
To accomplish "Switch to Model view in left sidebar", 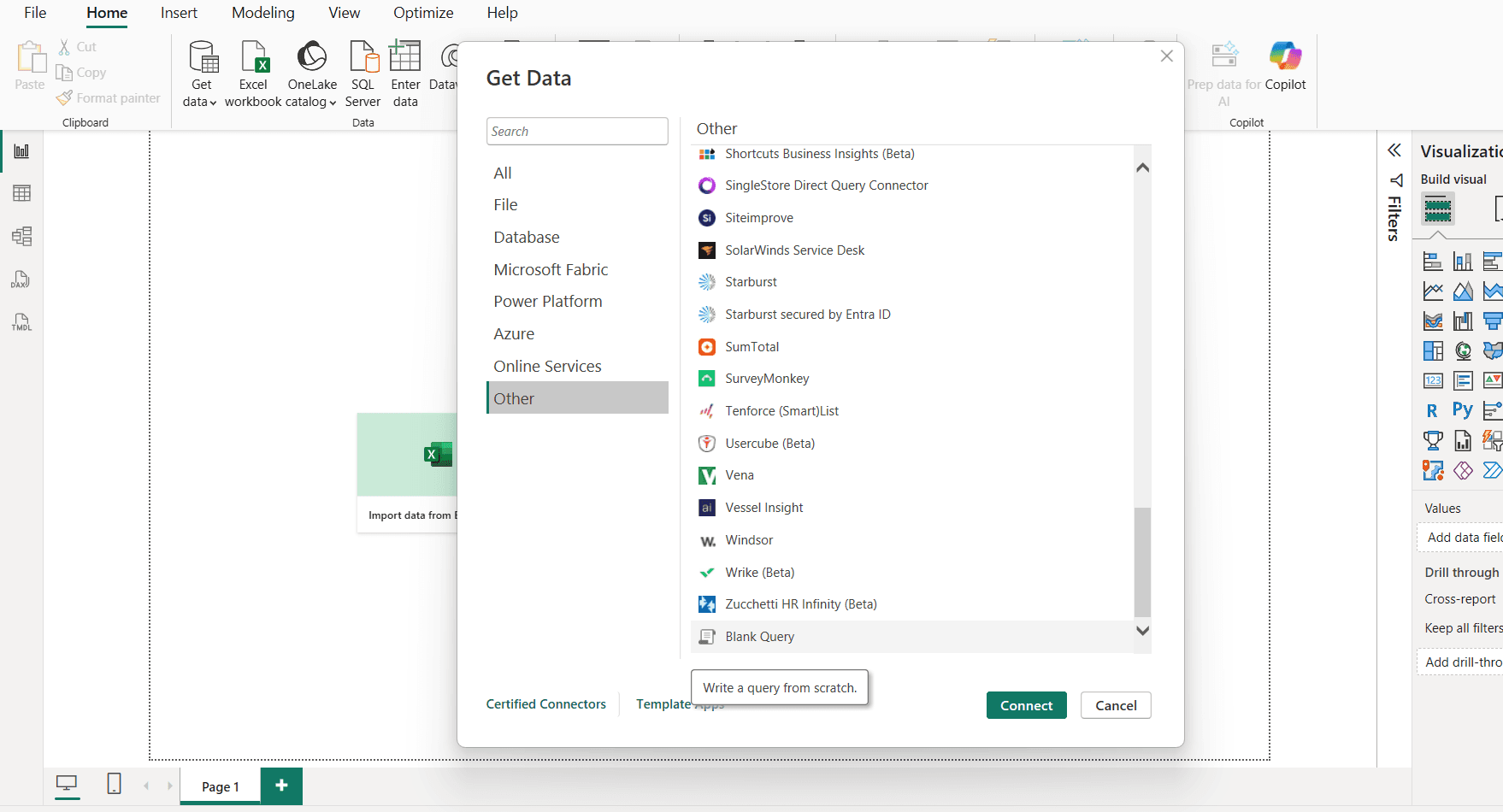I will (x=22, y=236).
